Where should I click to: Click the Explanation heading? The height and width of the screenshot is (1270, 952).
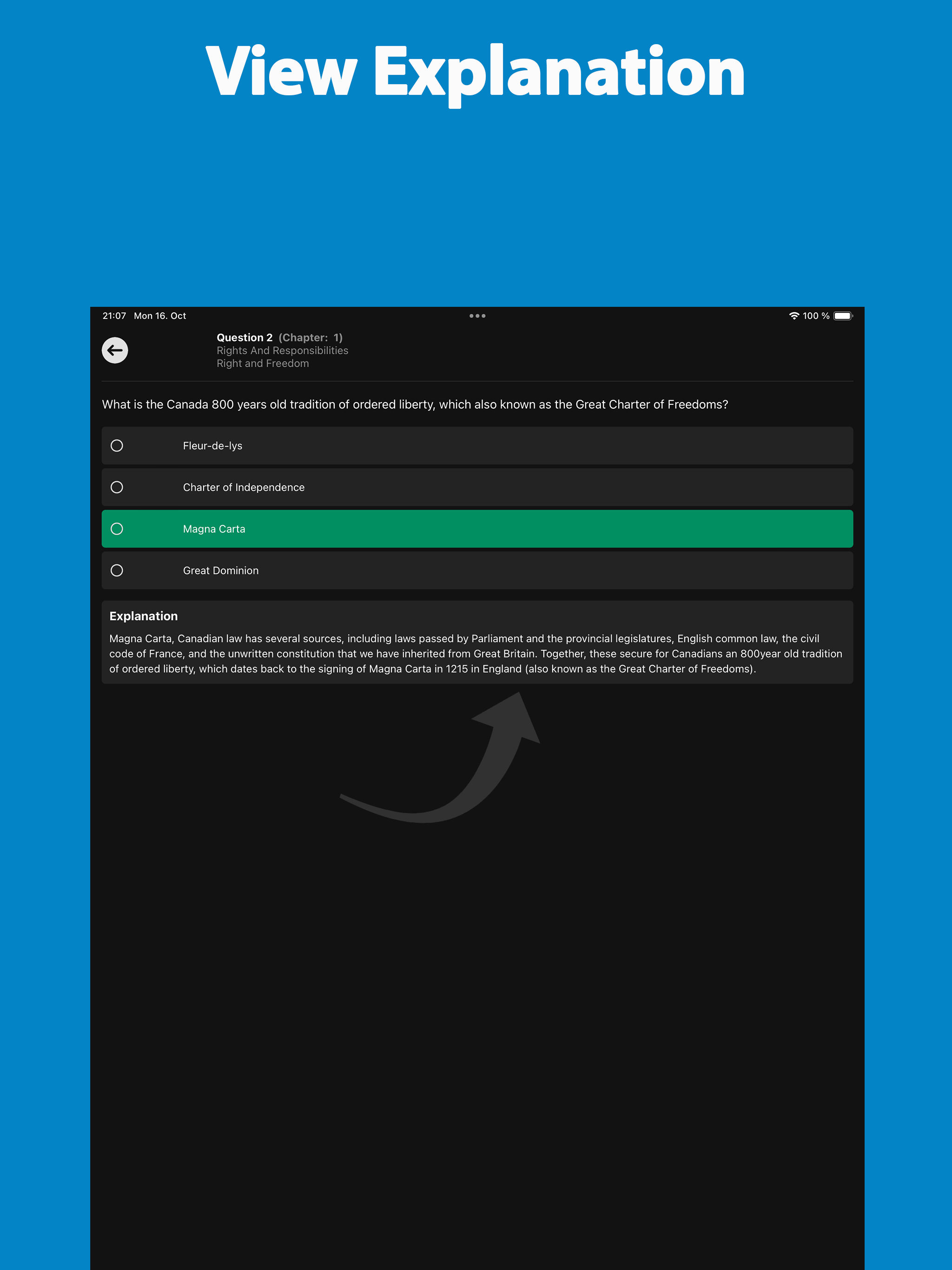pos(144,616)
